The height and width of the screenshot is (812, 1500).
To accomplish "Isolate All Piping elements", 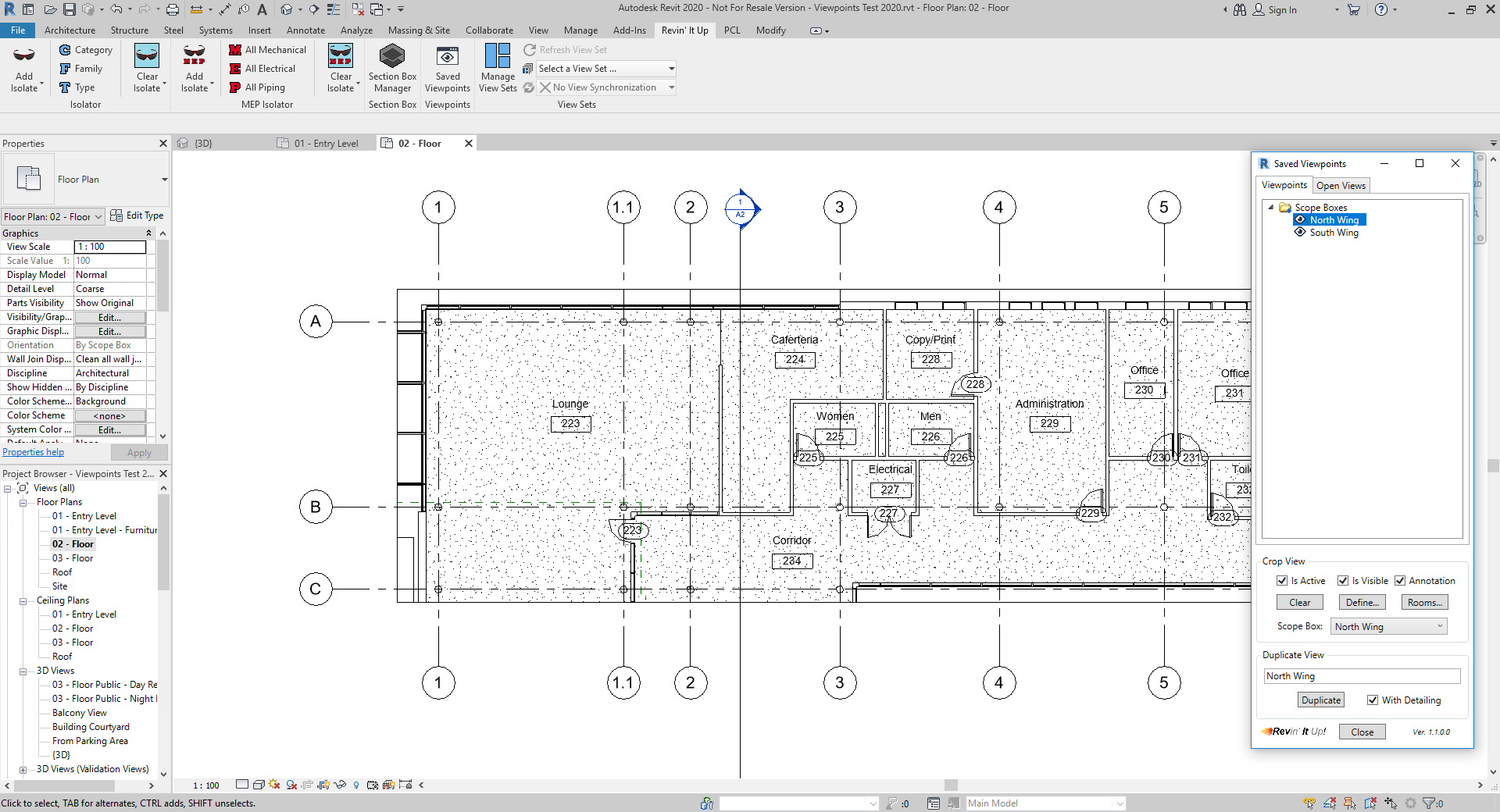I will [x=257, y=87].
